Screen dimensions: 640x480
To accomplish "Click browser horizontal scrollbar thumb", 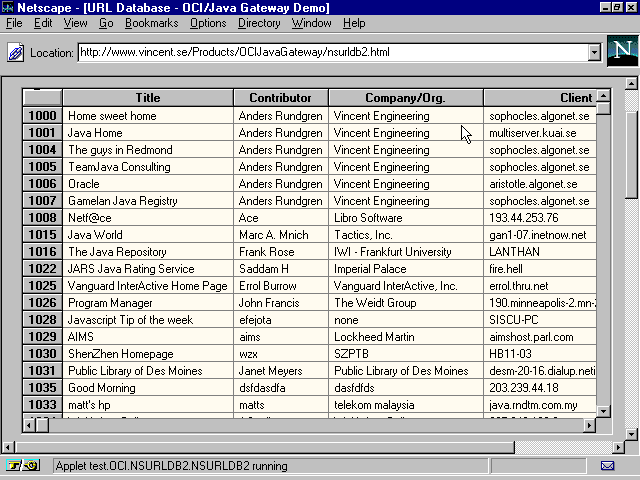I will 264,447.
